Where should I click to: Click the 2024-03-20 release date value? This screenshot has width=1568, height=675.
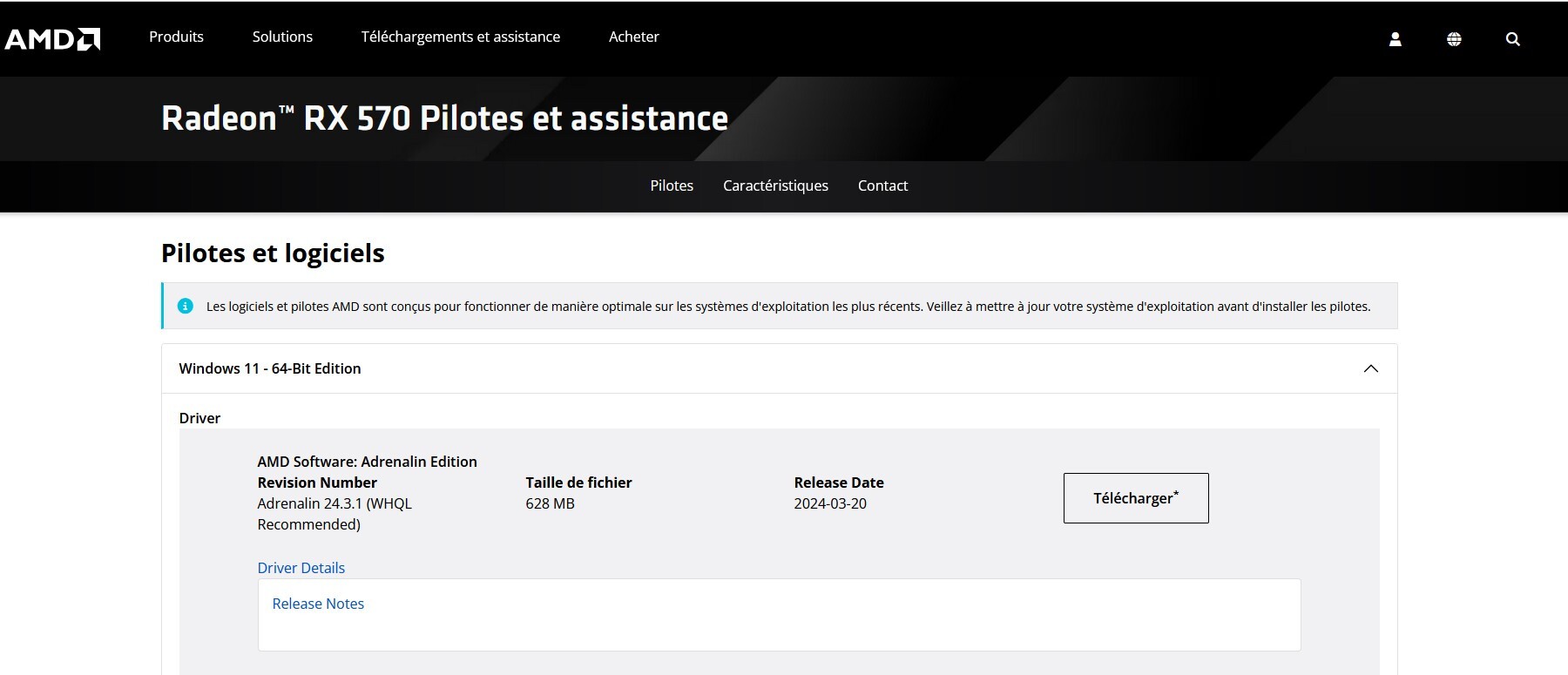(830, 503)
